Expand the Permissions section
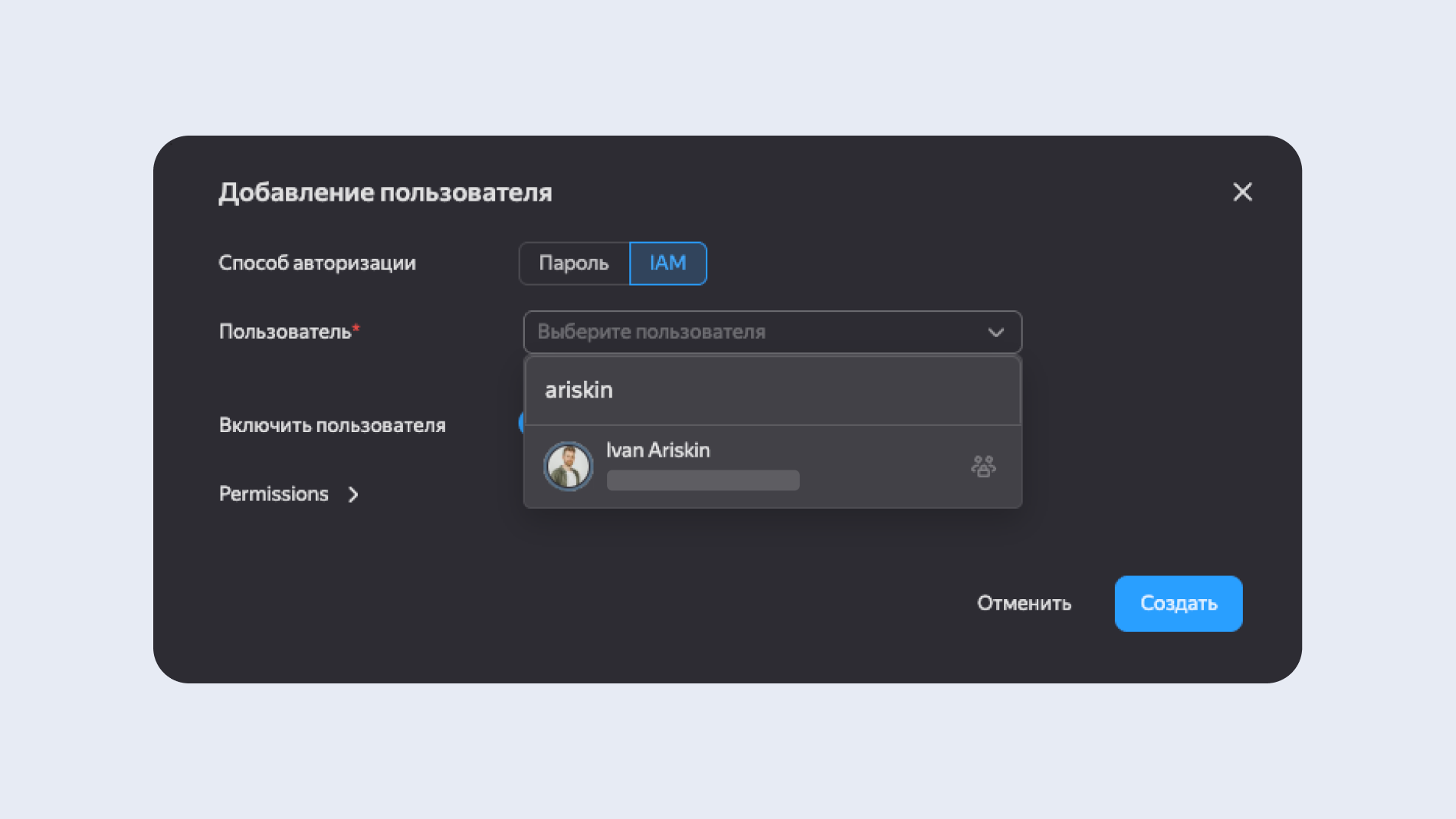The width and height of the screenshot is (1456, 819). click(289, 494)
